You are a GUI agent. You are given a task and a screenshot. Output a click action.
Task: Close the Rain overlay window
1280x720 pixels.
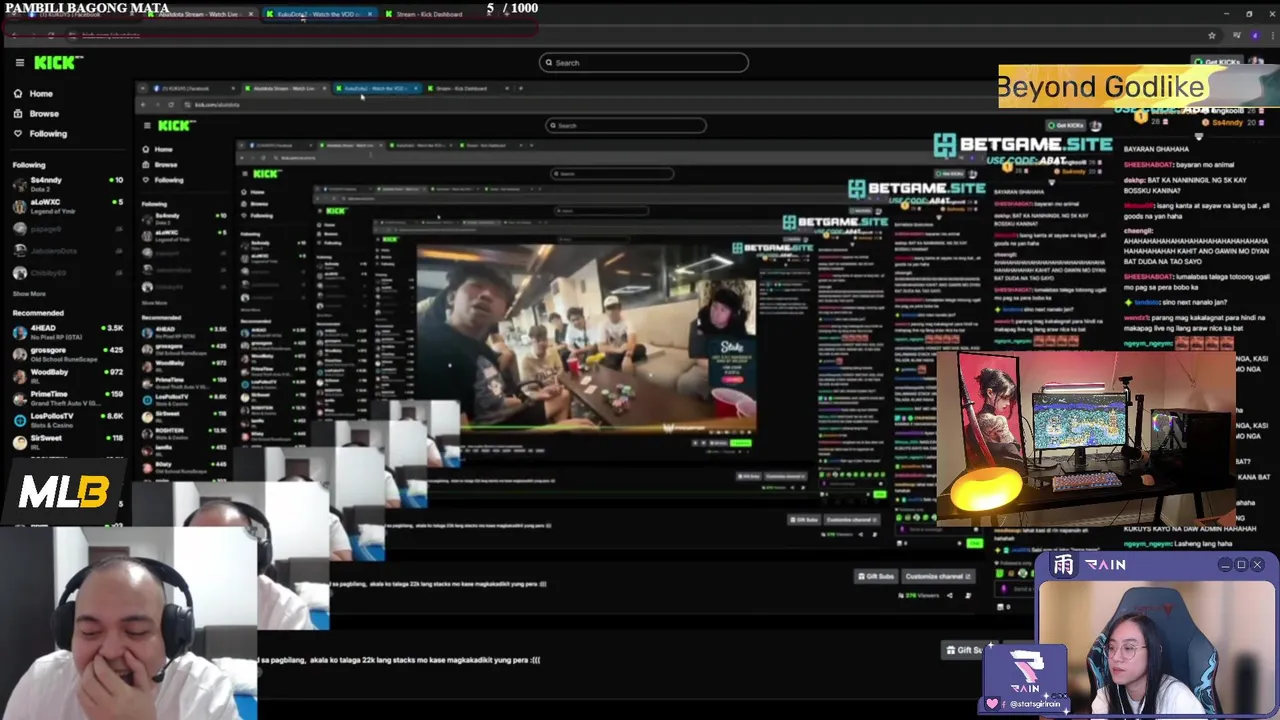[1257, 565]
